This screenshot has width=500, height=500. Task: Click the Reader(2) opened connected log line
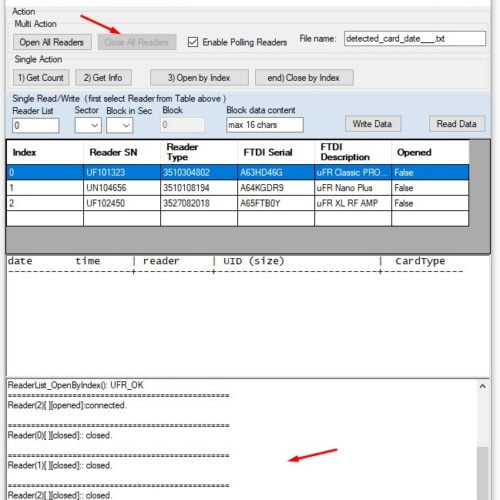tap(67, 405)
